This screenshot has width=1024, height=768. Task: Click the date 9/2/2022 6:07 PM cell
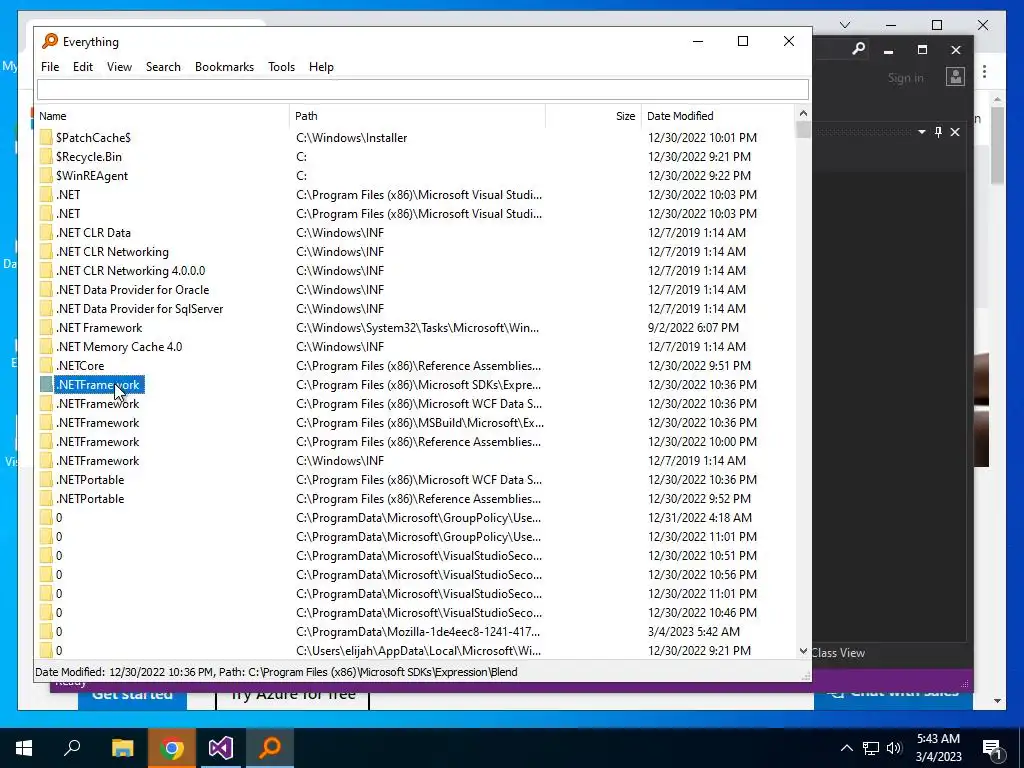click(x=694, y=328)
